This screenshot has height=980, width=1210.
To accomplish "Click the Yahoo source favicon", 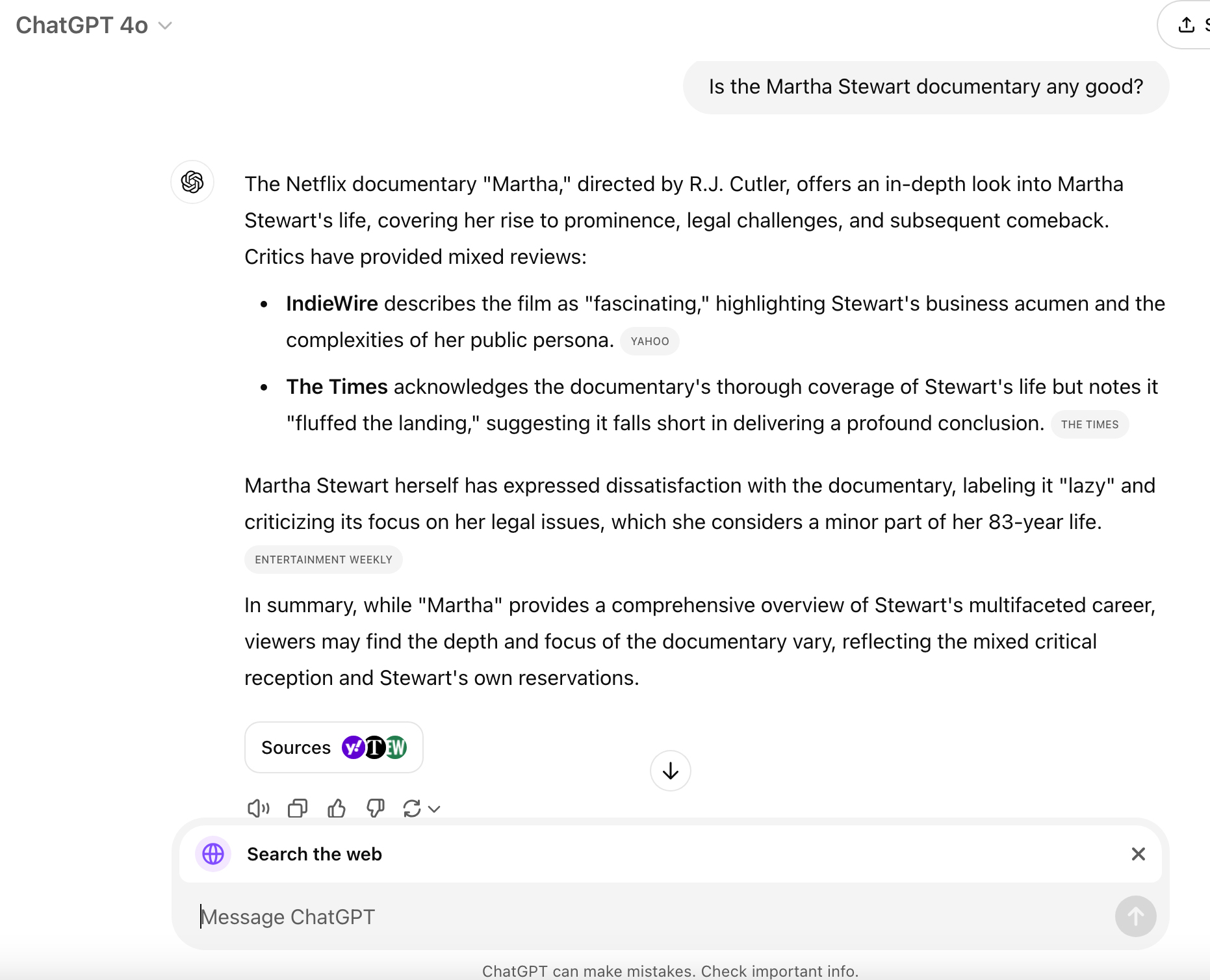I will point(353,747).
